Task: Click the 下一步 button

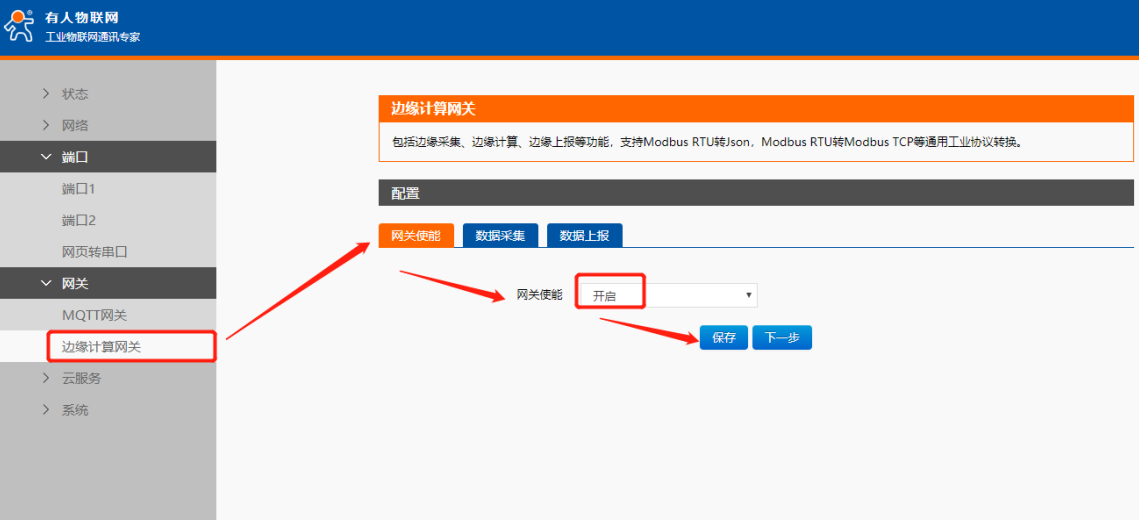Action: pyautogui.click(x=782, y=338)
